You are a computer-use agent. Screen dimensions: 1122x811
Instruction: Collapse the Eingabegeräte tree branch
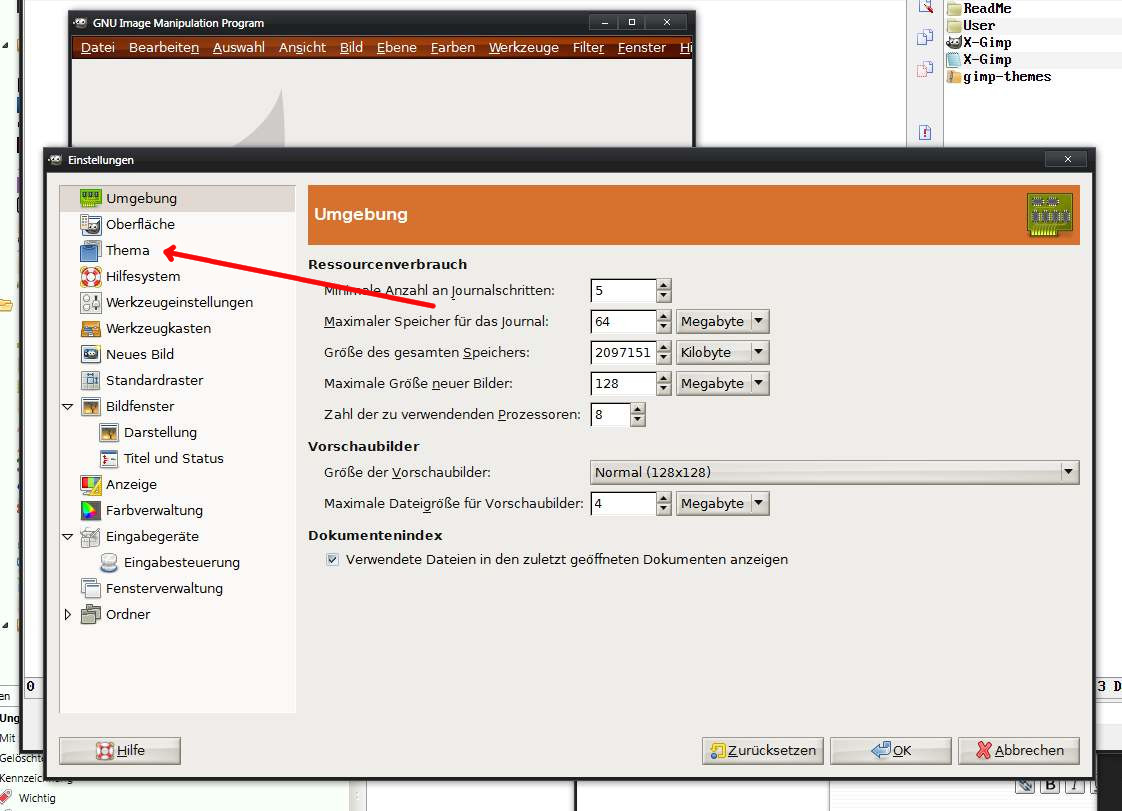68,537
